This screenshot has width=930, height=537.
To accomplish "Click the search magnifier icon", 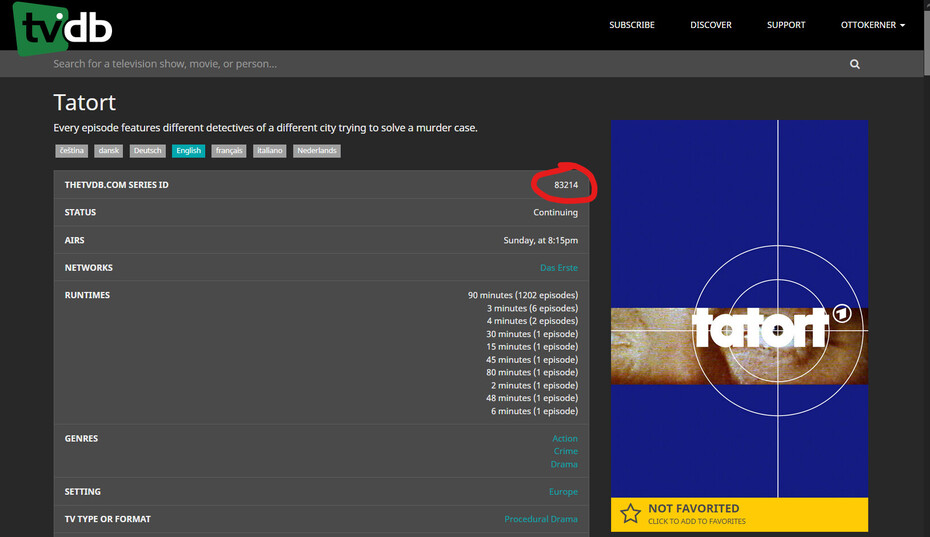I will coord(855,64).
